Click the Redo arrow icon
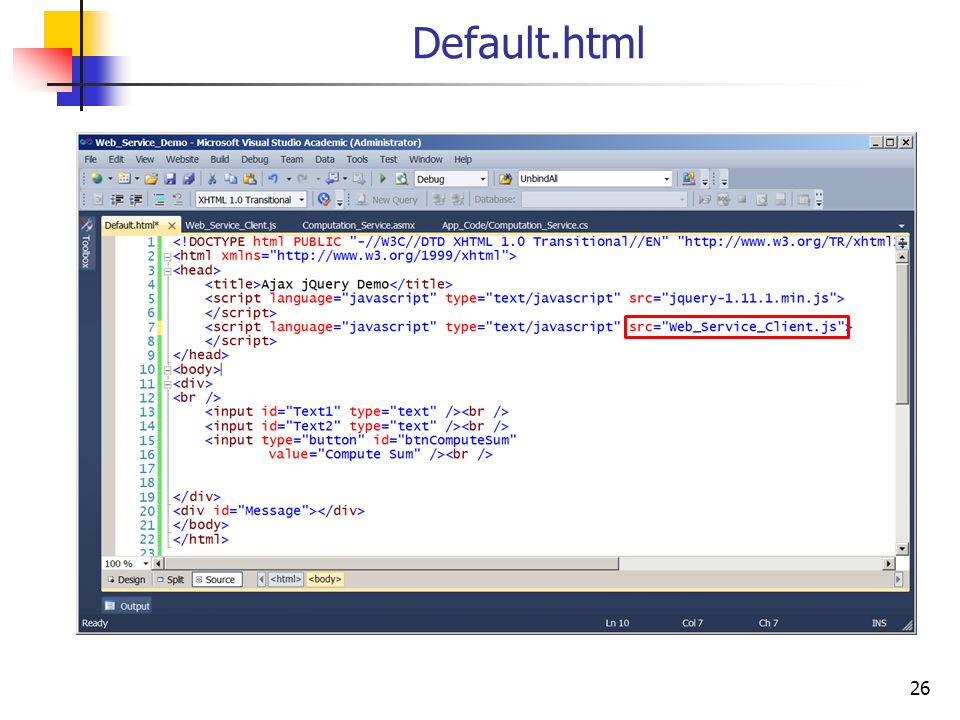Image resolution: width=960 pixels, height=720 pixels. tap(302, 179)
